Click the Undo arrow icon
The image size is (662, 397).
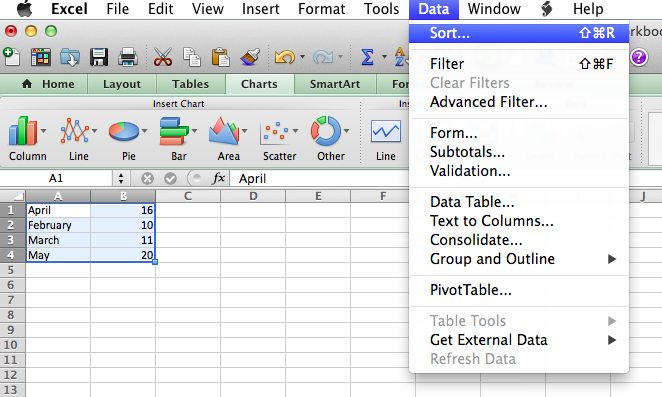[x=285, y=57]
